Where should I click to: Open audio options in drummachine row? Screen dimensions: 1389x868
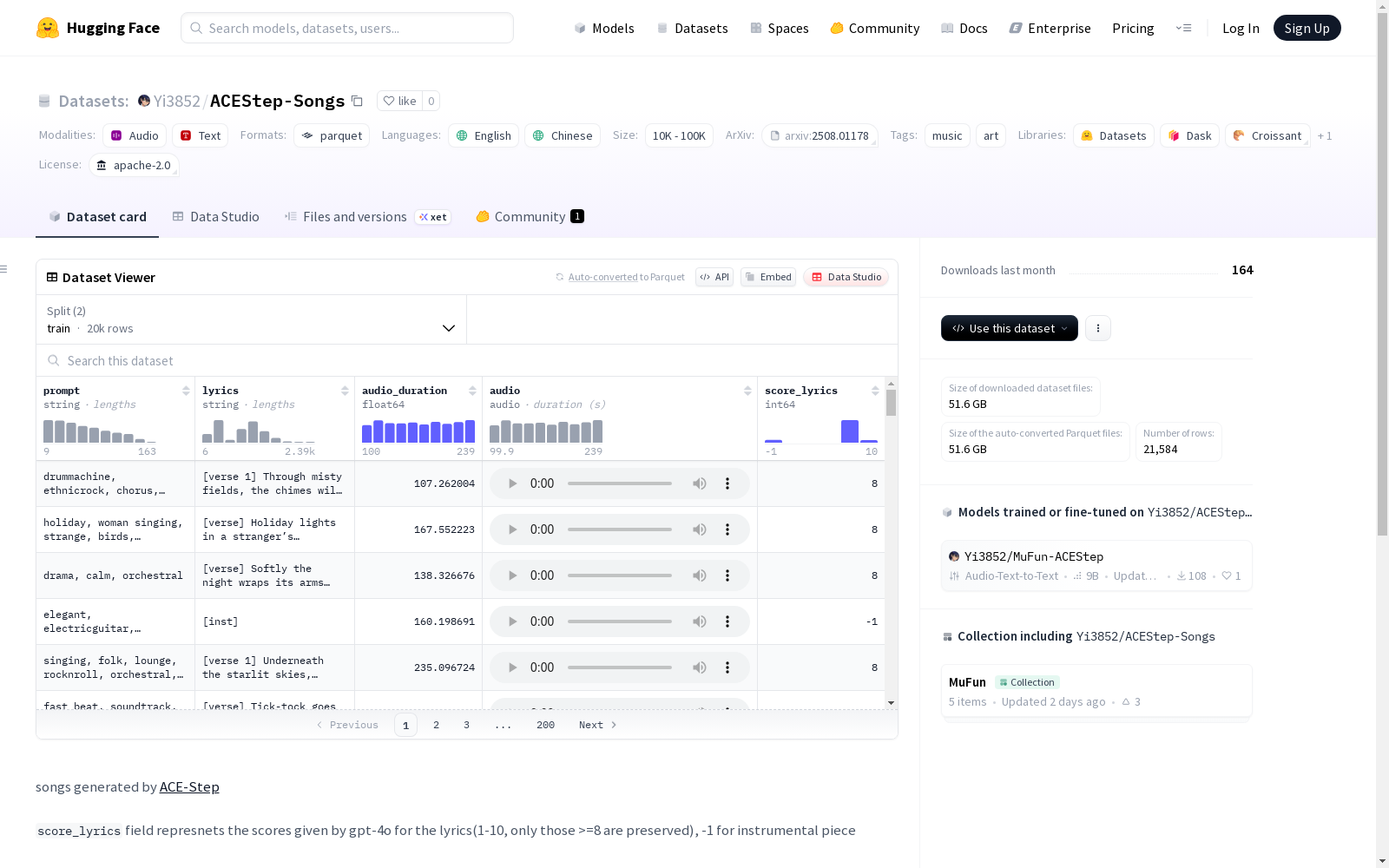(x=727, y=483)
